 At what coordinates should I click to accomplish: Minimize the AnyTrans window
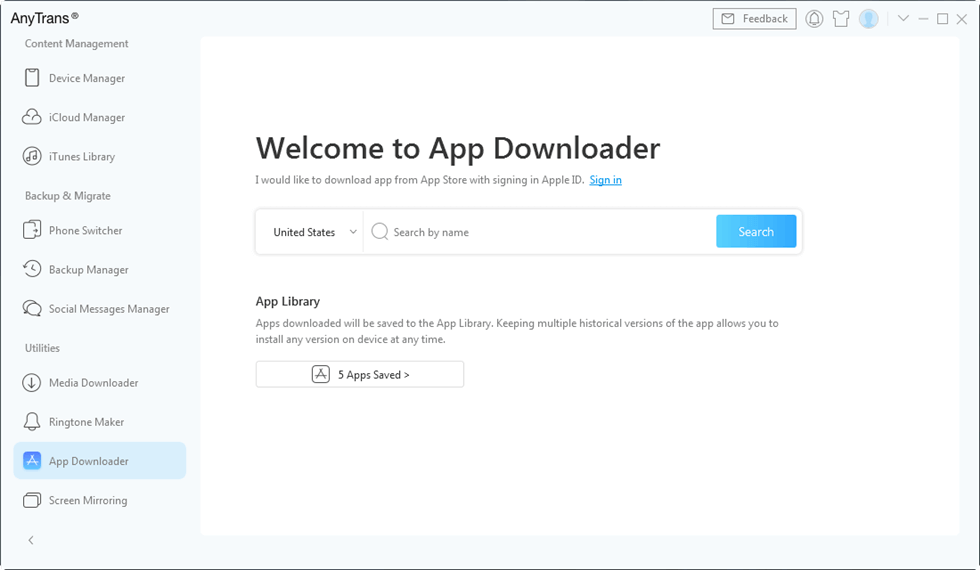(x=922, y=19)
